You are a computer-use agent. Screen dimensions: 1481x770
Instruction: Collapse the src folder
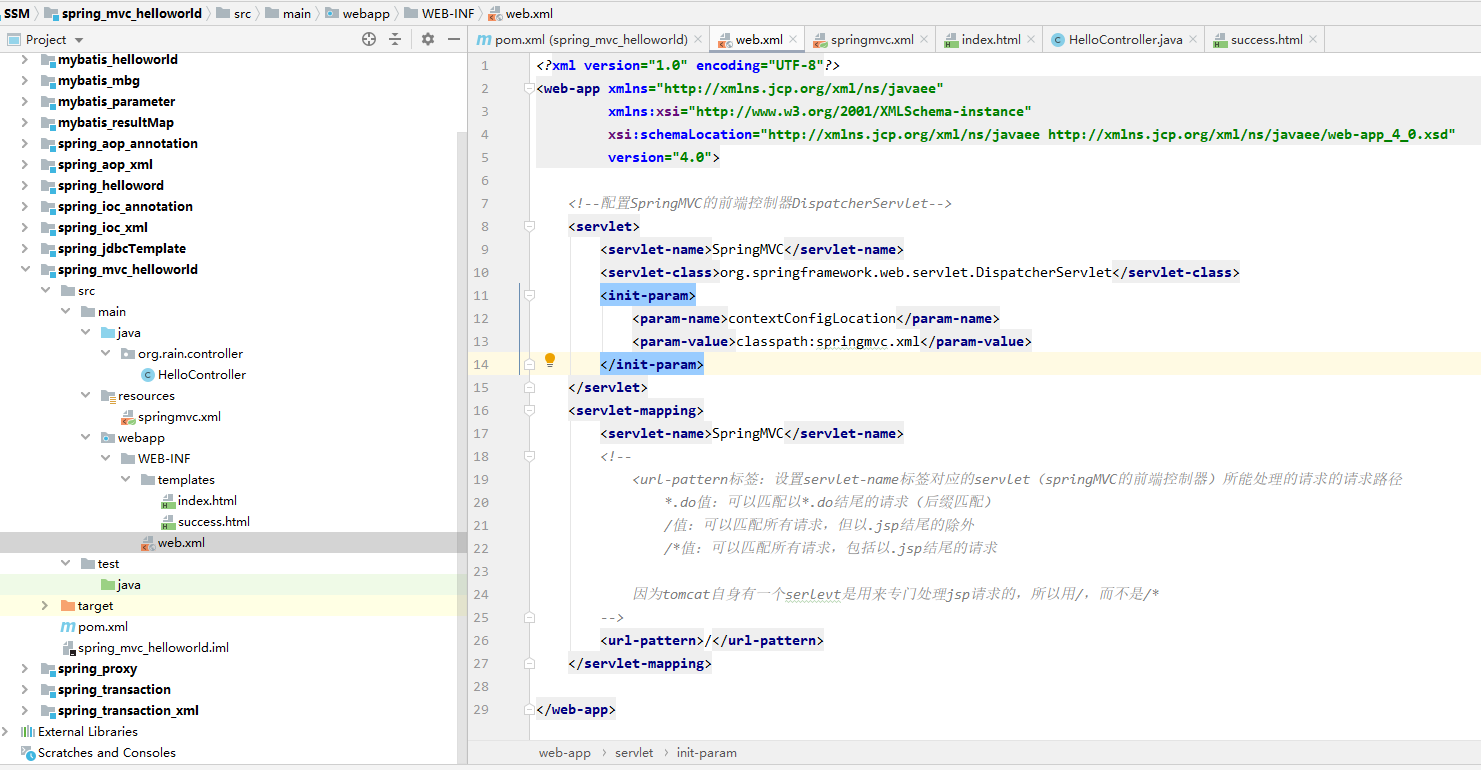click(x=45, y=291)
